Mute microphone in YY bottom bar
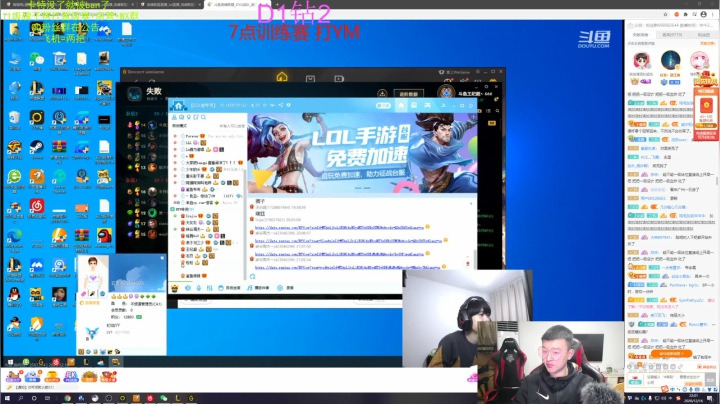Screen dimensions: 720x404 199,288
